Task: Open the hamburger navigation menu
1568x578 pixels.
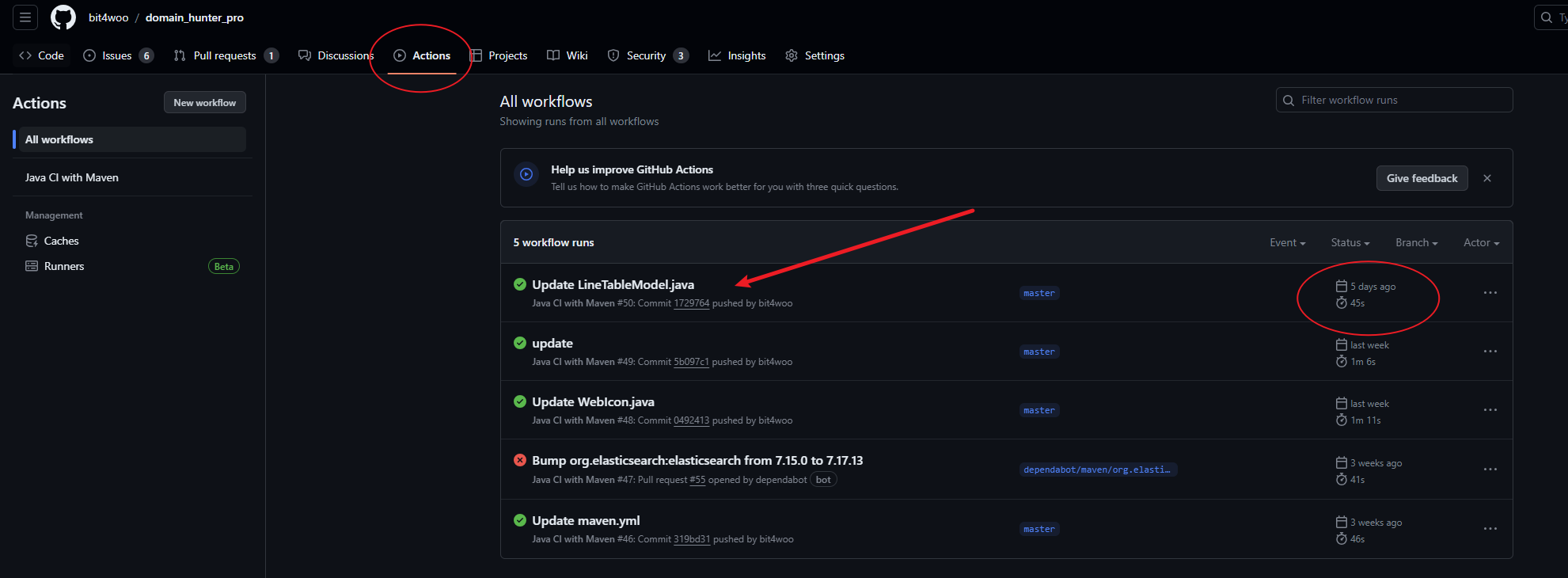Action: 25,17
